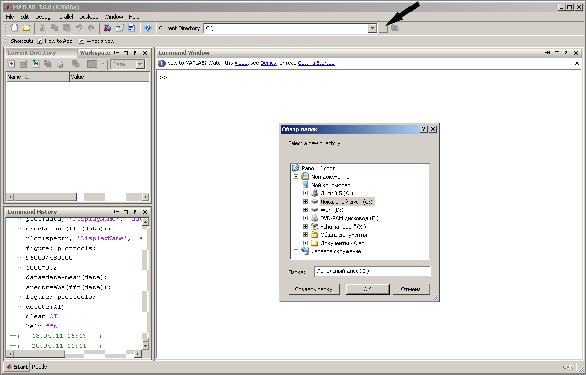The height and width of the screenshot is (375, 586).
Task: Go up one directory level
Action: pyautogui.click(x=395, y=28)
